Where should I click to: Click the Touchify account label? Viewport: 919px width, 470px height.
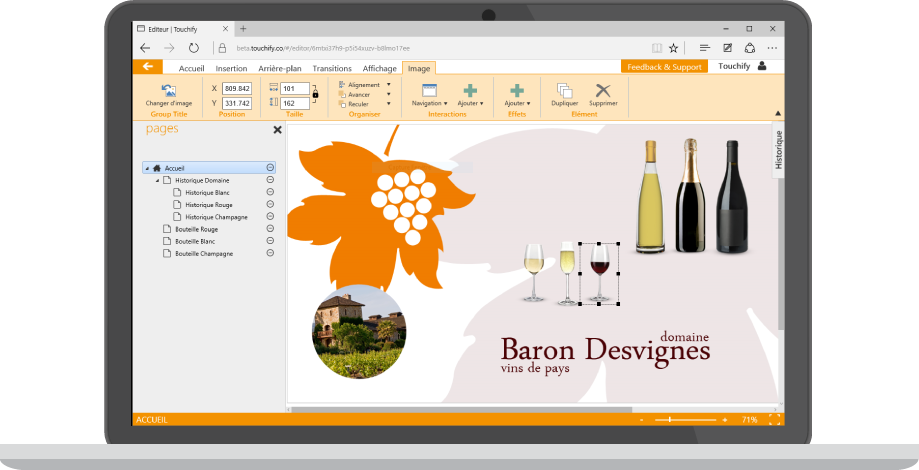[x=734, y=66]
